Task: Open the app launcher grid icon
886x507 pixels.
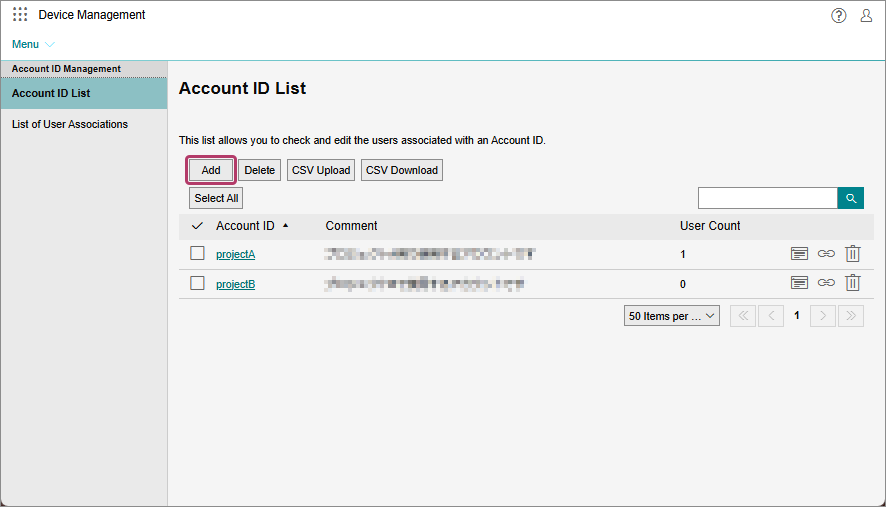Action: [20, 15]
